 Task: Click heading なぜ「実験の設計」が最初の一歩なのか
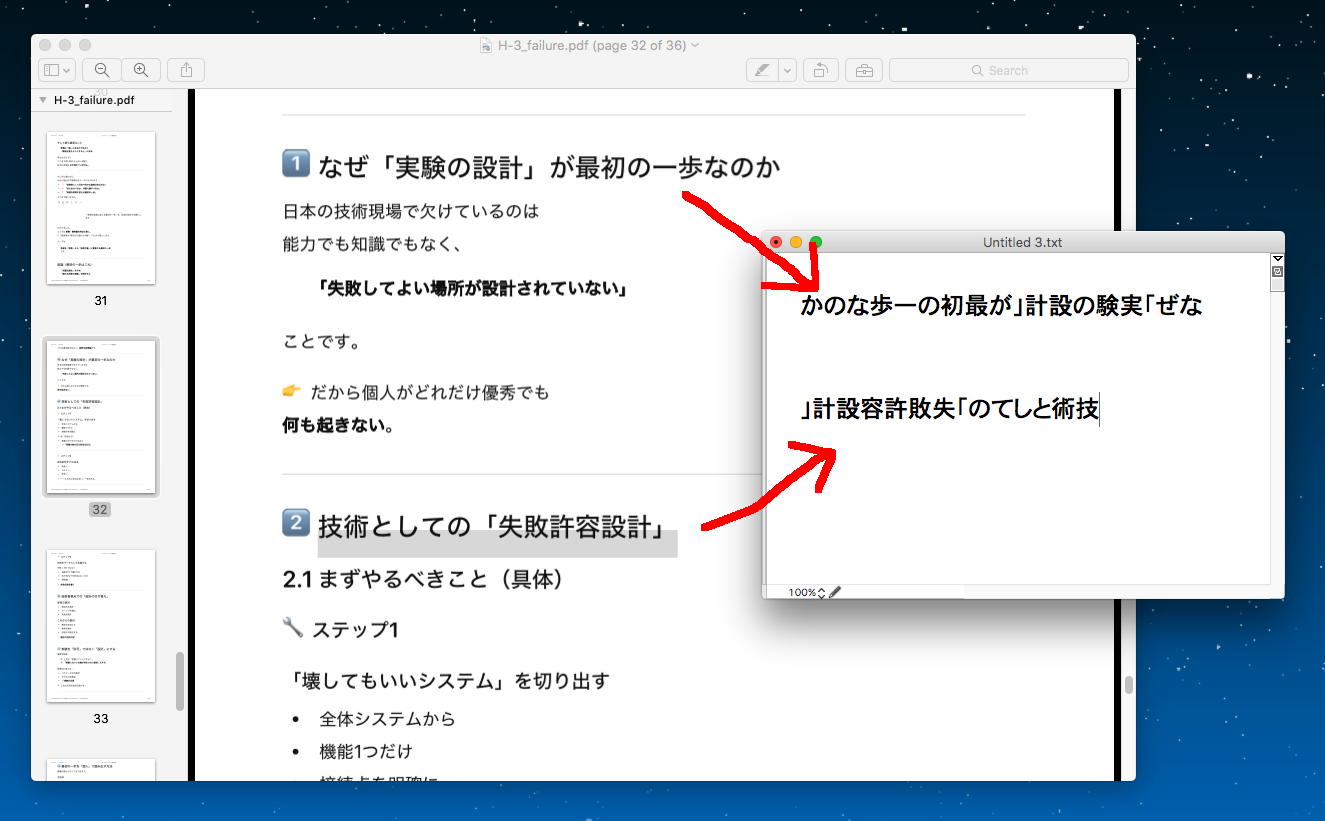click(548, 166)
